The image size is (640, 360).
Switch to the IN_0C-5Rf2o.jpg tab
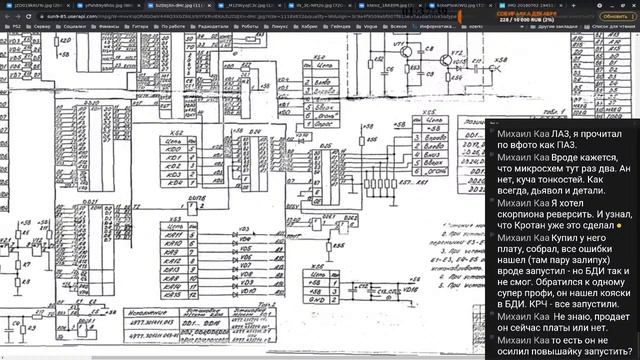click(x=320, y=6)
